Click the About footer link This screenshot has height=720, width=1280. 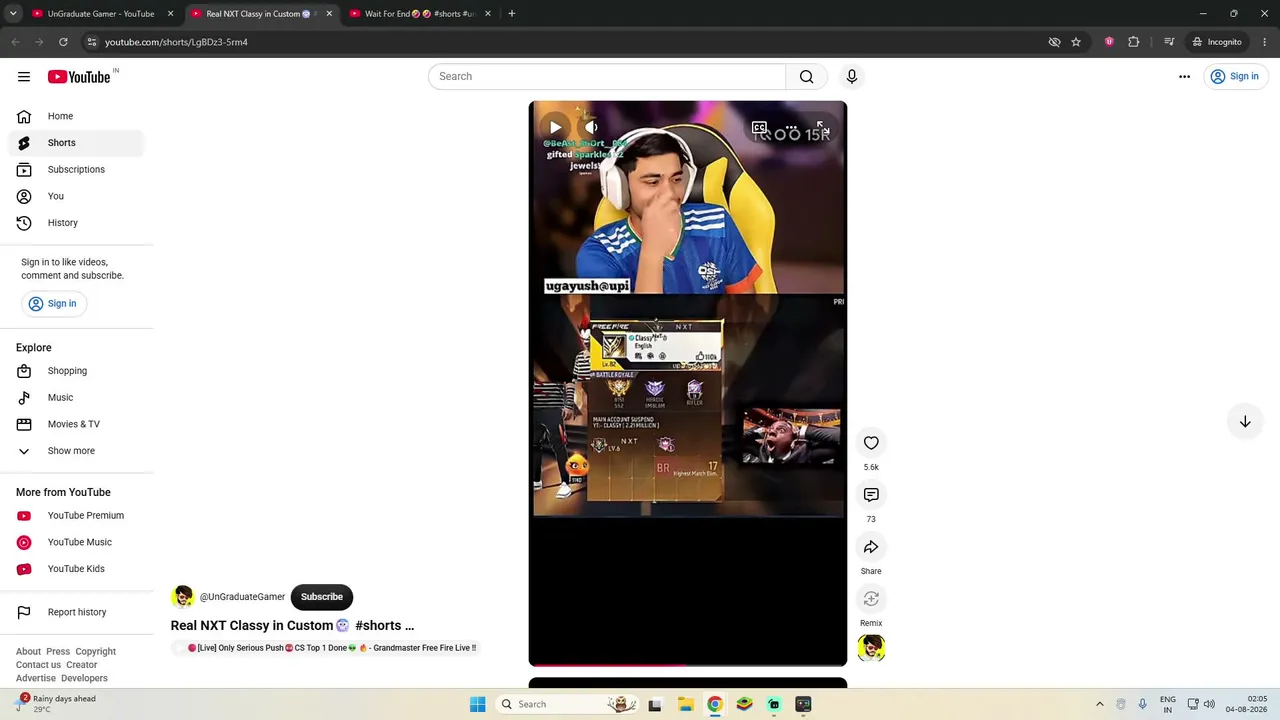tap(28, 651)
